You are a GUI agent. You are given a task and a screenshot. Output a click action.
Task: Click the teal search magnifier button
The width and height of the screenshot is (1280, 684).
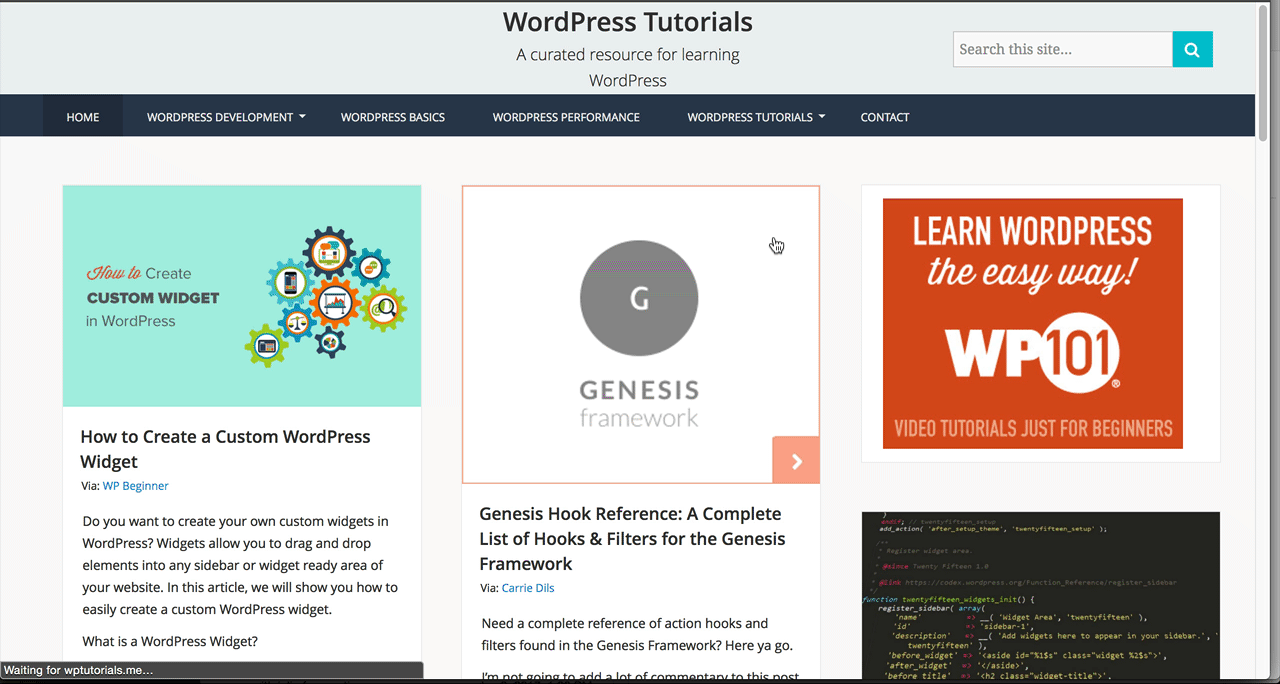pyautogui.click(x=1192, y=49)
